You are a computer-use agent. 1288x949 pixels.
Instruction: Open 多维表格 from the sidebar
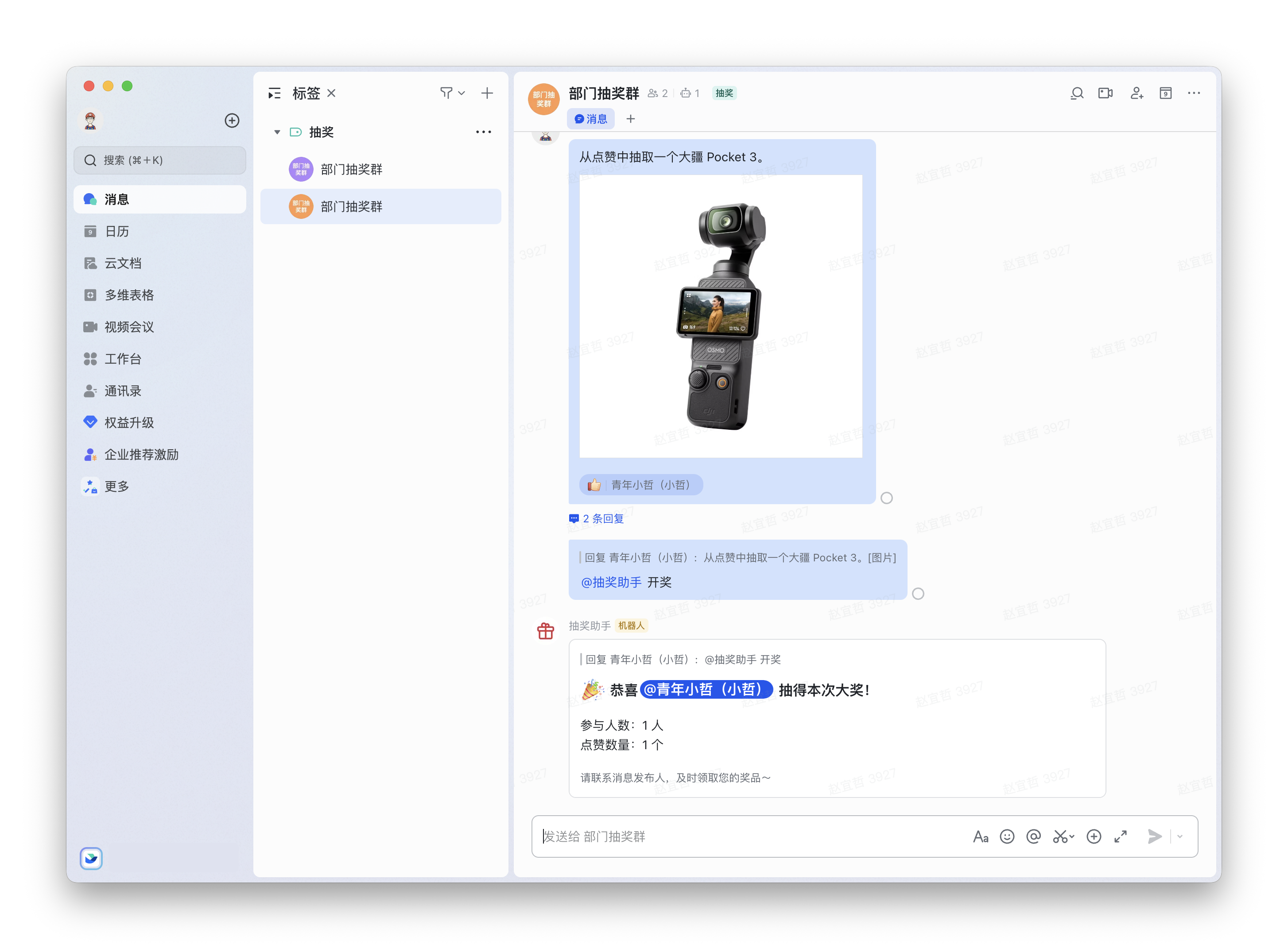click(x=128, y=295)
